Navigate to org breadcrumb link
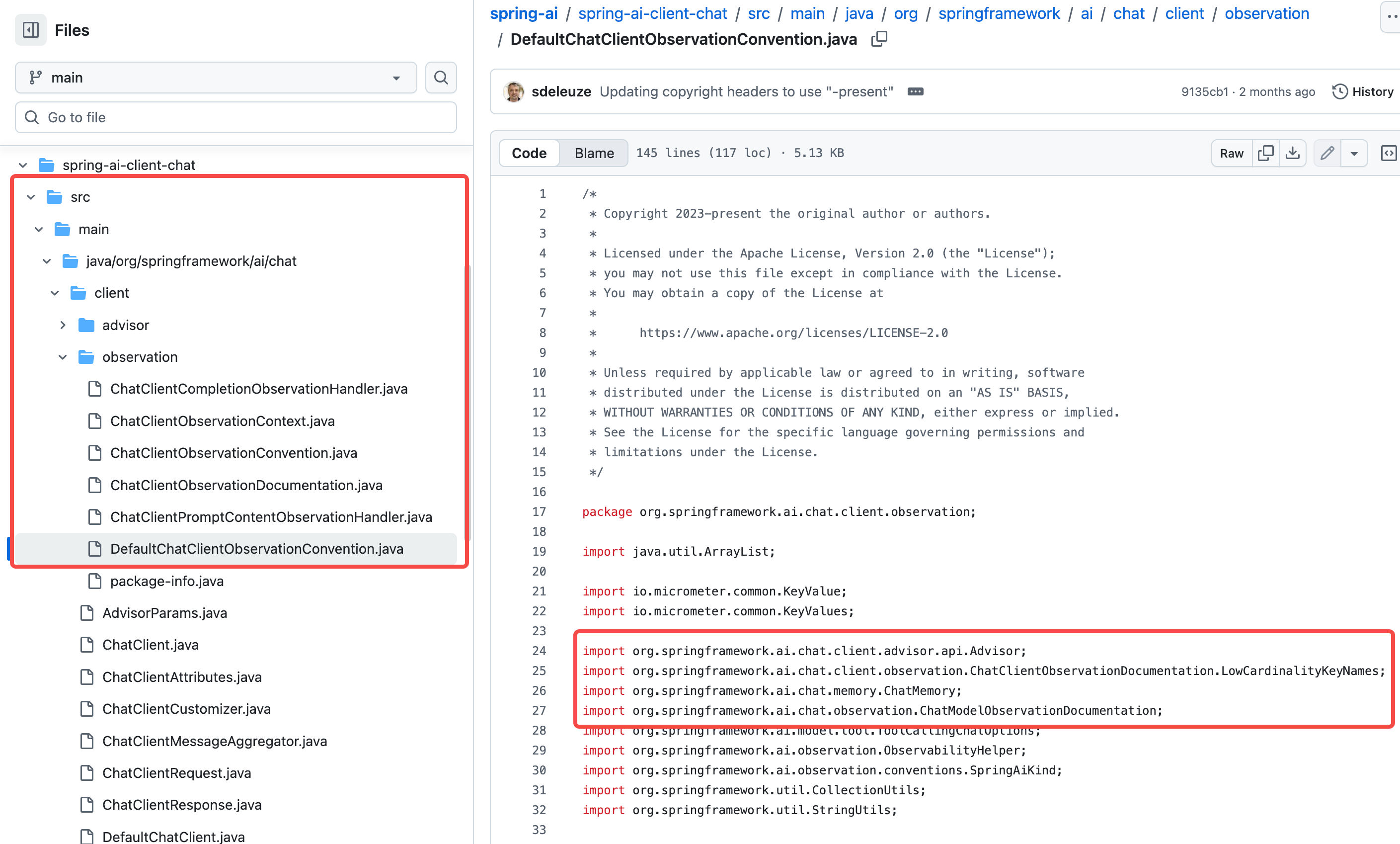The width and height of the screenshot is (1400, 844). [x=906, y=13]
